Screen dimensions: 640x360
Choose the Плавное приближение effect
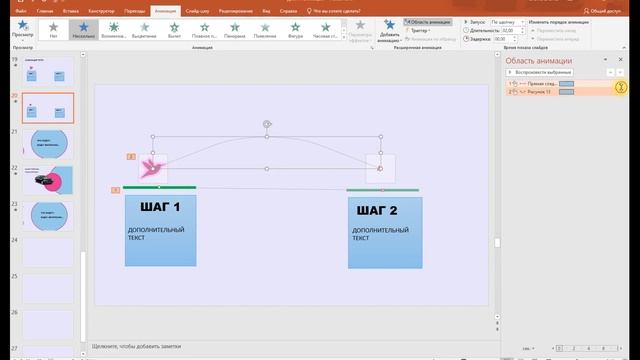click(x=204, y=30)
